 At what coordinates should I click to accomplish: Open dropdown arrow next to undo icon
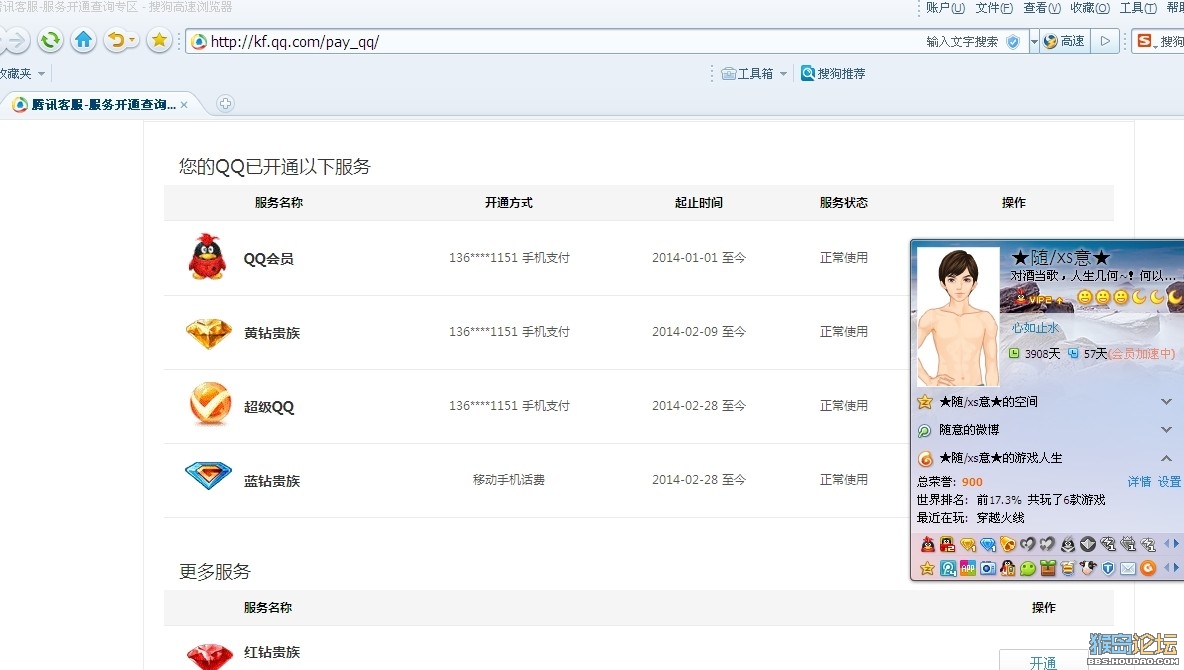point(133,40)
